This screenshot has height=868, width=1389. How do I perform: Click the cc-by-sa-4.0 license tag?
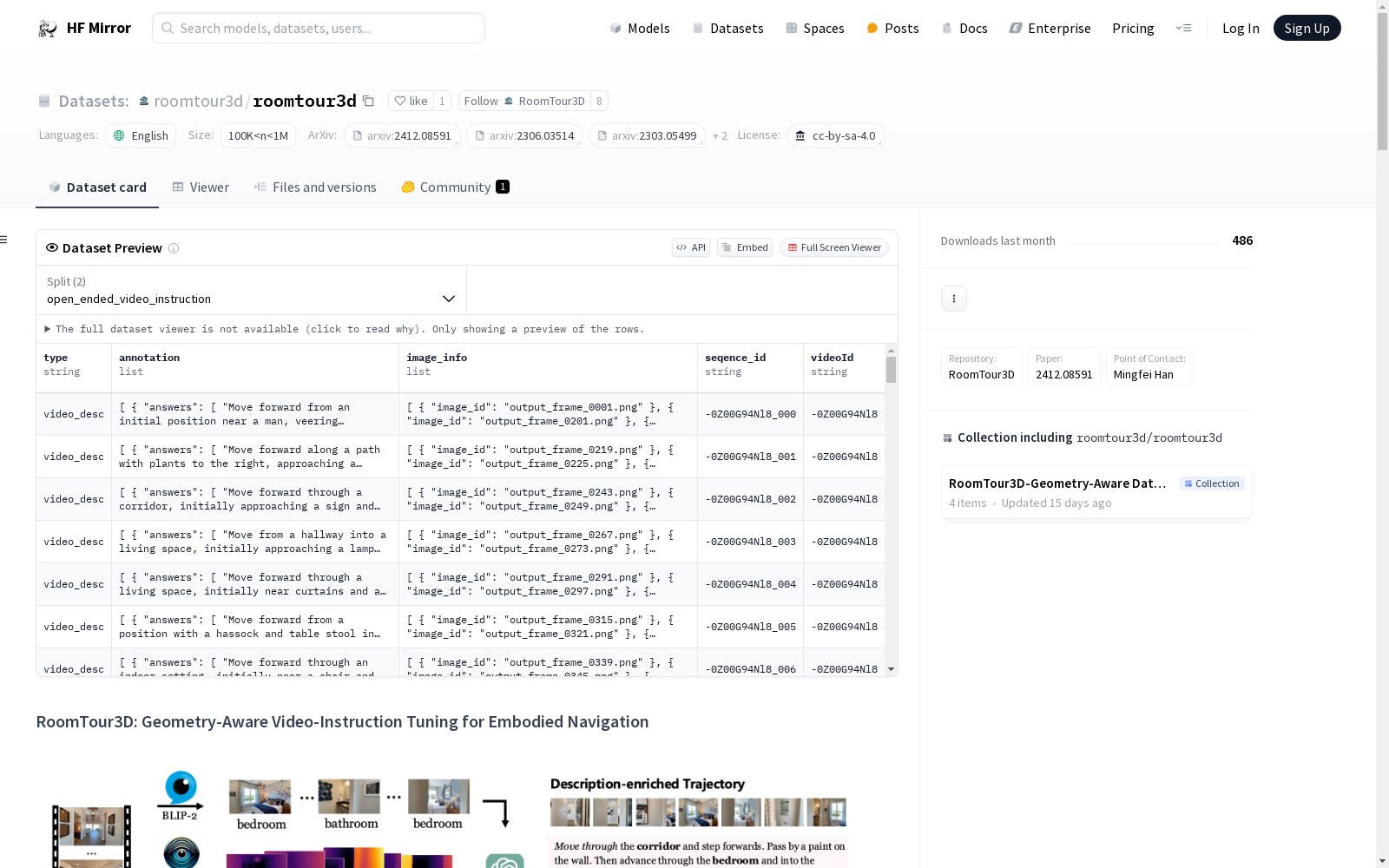835,135
